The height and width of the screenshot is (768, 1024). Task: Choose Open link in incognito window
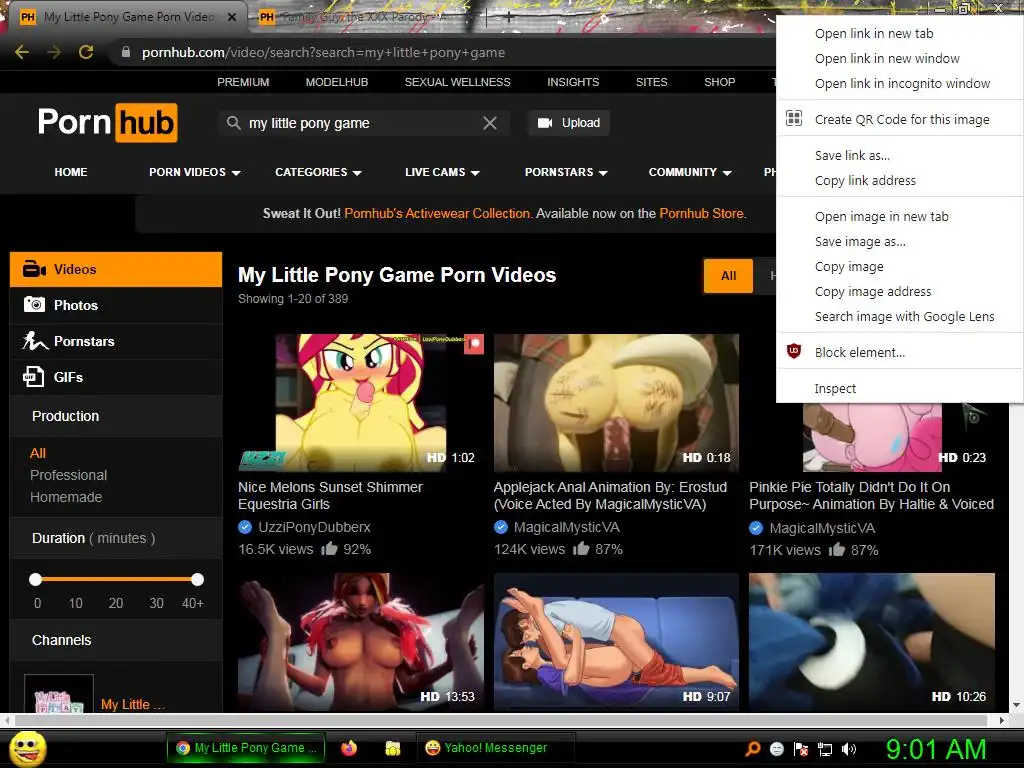click(x=900, y=84)
